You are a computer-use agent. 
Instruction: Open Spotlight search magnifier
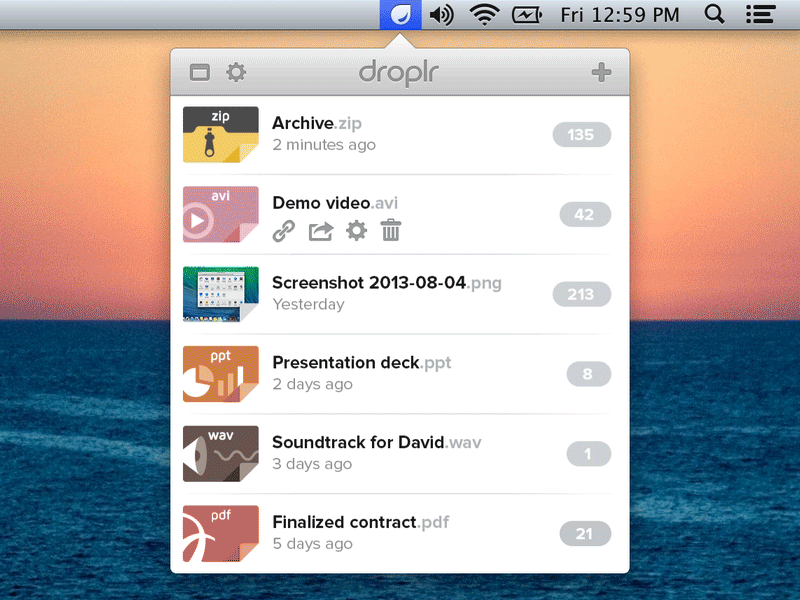point(714,14)
